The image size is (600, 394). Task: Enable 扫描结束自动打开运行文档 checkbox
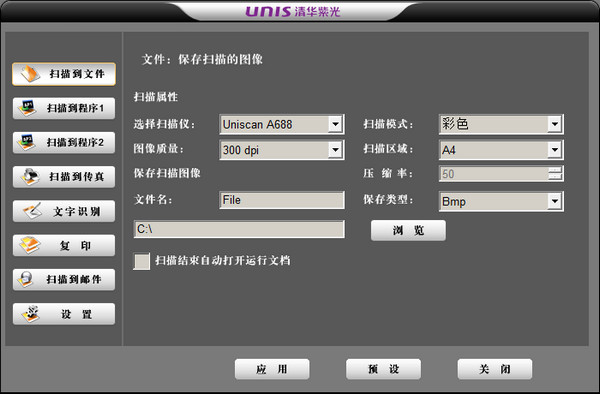pyautogui.click(x=142, y=261)
